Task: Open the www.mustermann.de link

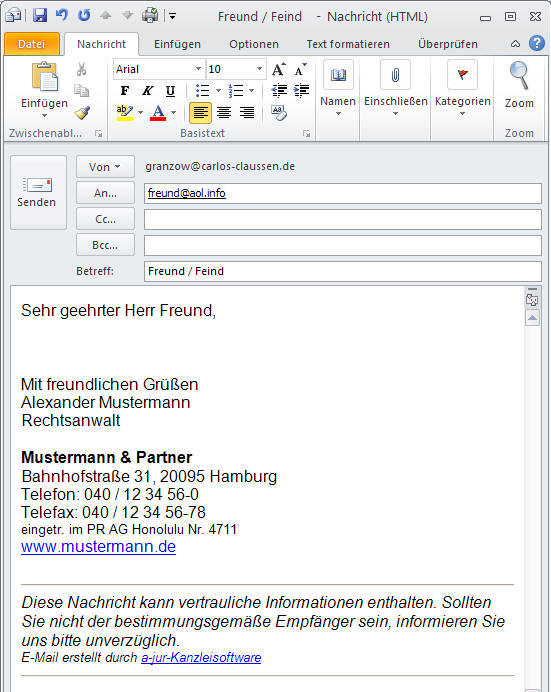Action: (x=98, y=547)
